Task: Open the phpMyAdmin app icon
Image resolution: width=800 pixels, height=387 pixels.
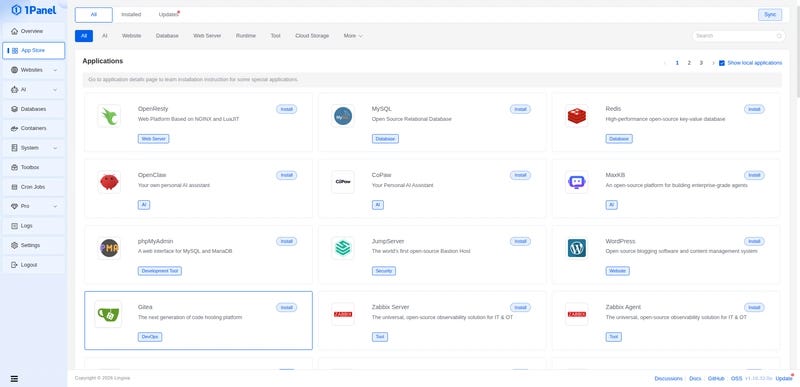Action: (109, 248)
